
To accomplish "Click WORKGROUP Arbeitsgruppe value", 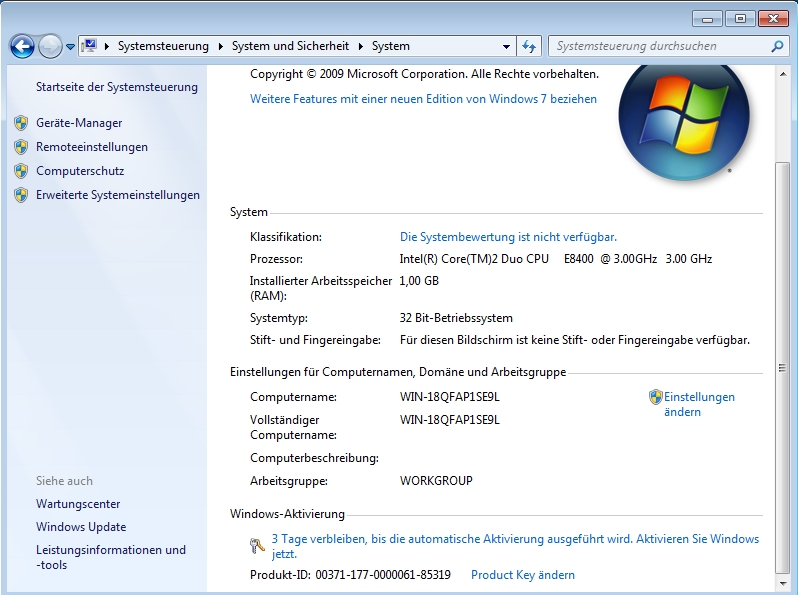I will 436,481.
